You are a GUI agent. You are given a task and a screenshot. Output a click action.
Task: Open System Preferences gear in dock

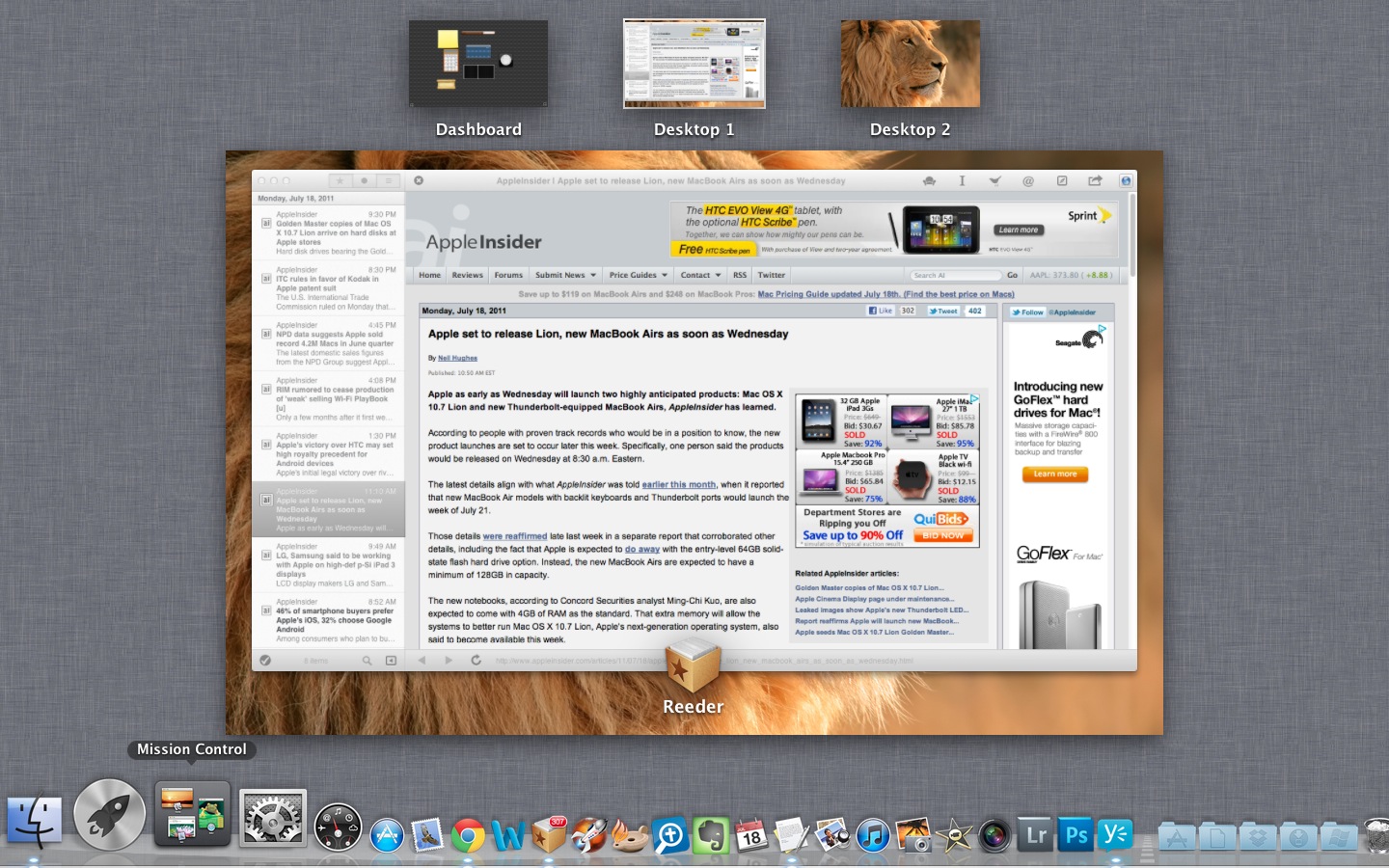click(273, 819)
